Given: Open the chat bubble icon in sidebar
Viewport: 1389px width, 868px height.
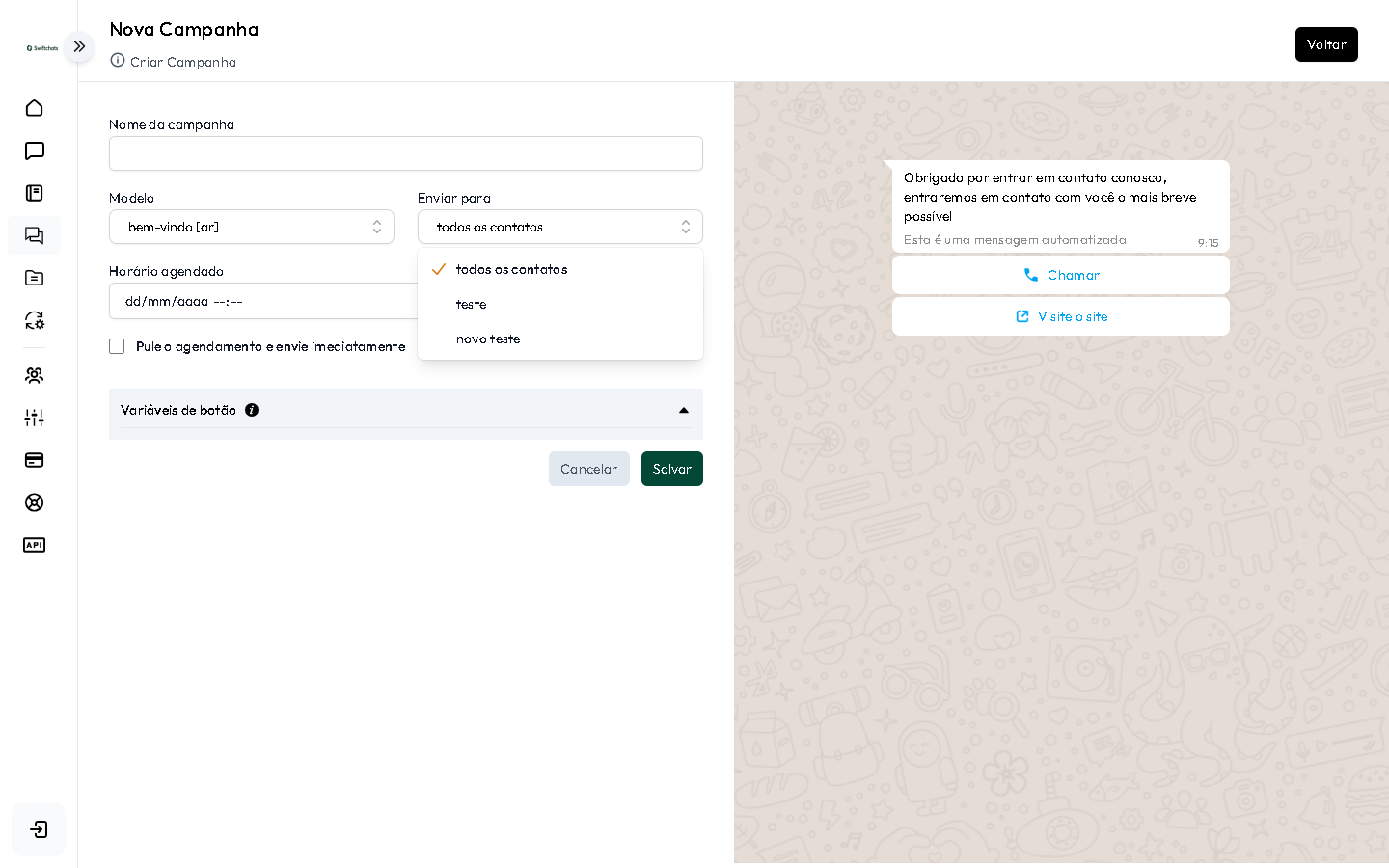Looking at the screenshot, I should point(34,150).
